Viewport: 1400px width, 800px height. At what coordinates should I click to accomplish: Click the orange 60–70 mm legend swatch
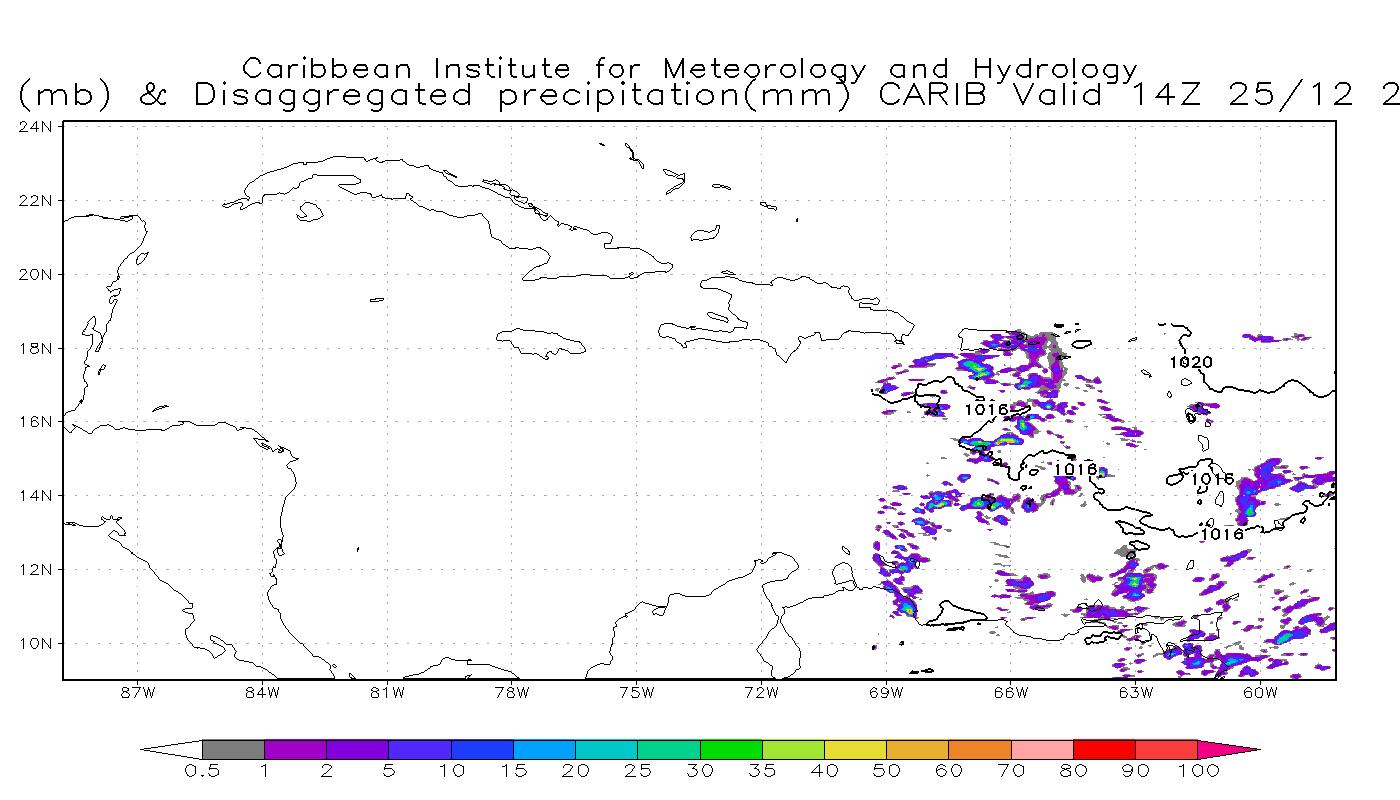tap(979, 749)
